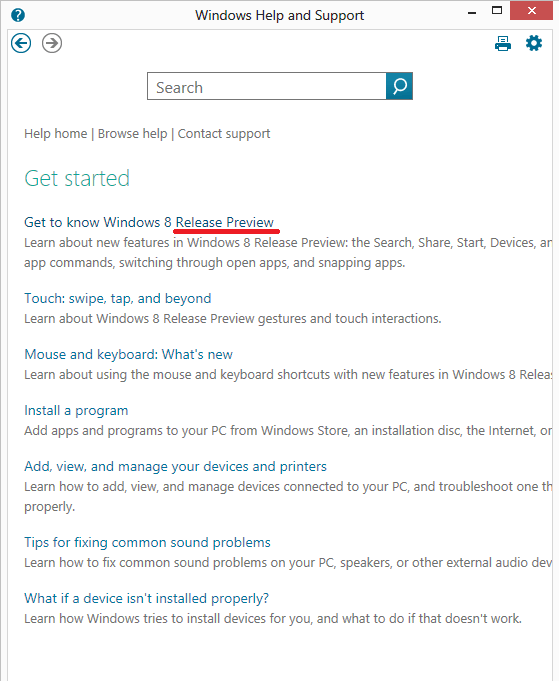The height and width of the screenshot is (681, 559).
Task: Open Add, view, and manage devices and printers
Action: 175,466
